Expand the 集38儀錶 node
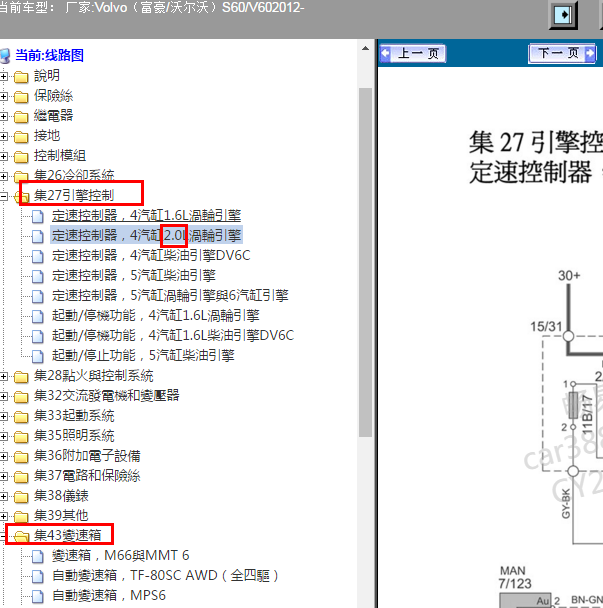 pos(3,496)
